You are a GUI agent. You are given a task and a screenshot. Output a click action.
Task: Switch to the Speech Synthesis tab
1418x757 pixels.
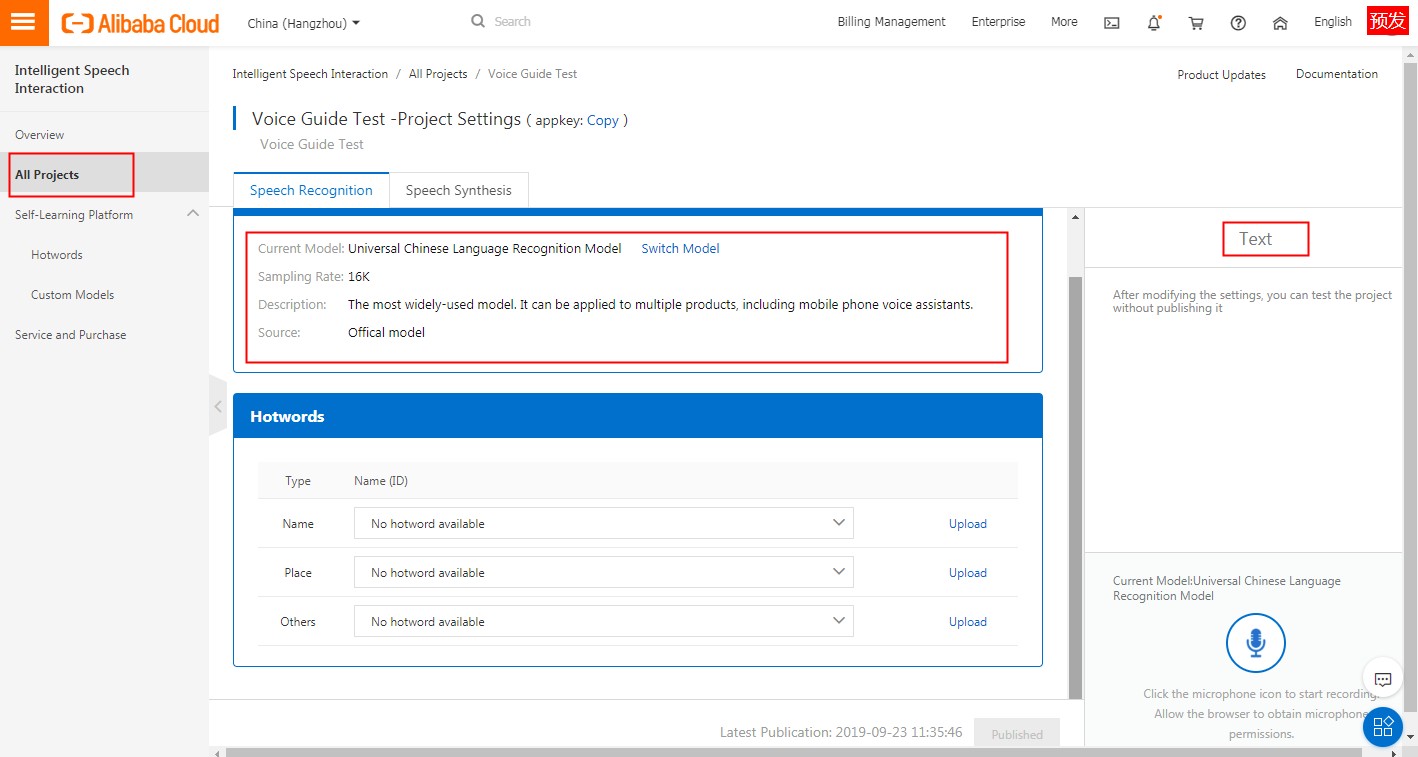point(458,190)
